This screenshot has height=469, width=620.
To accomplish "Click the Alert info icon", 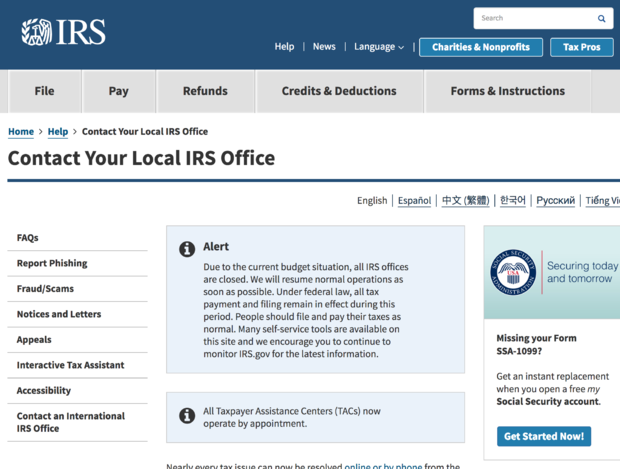I will (187, 249).
